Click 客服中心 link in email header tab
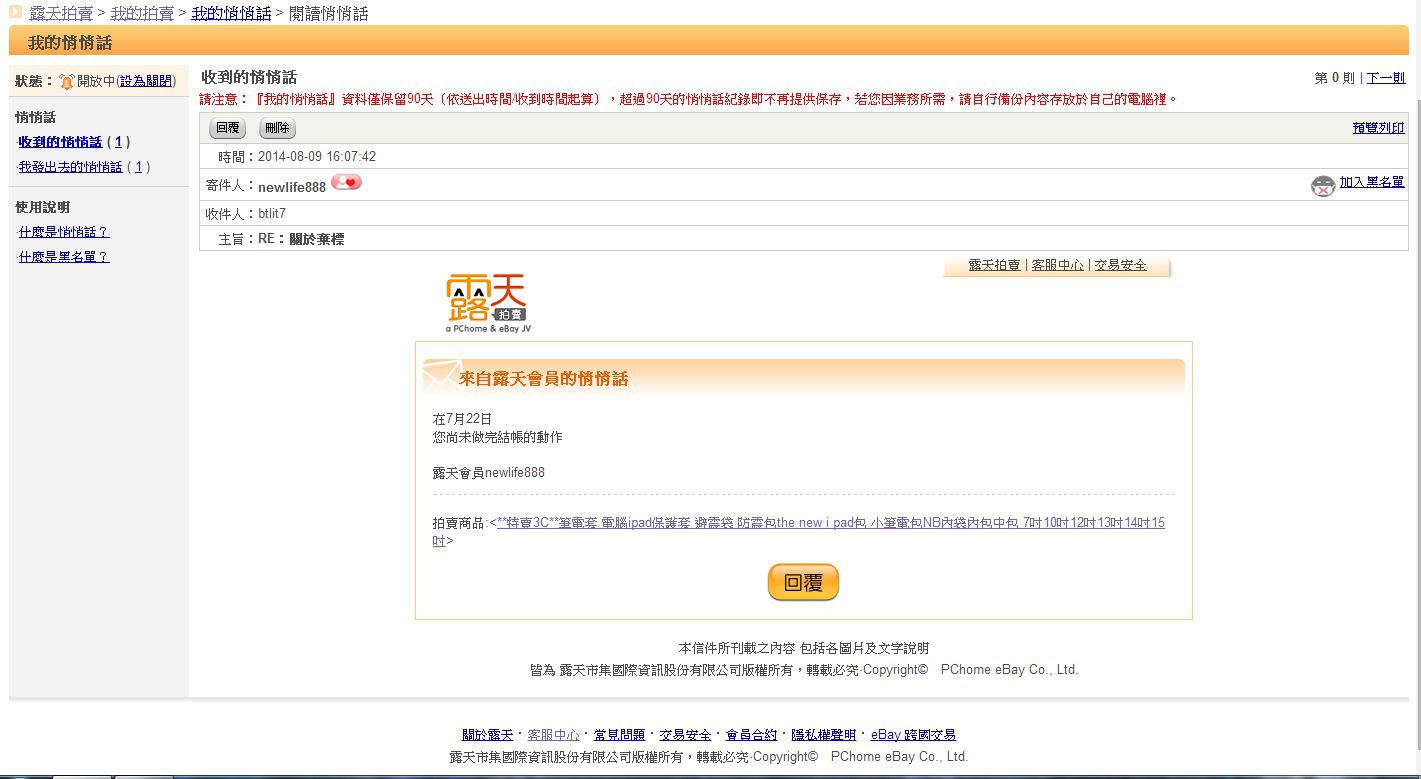 coord(1057,266)
